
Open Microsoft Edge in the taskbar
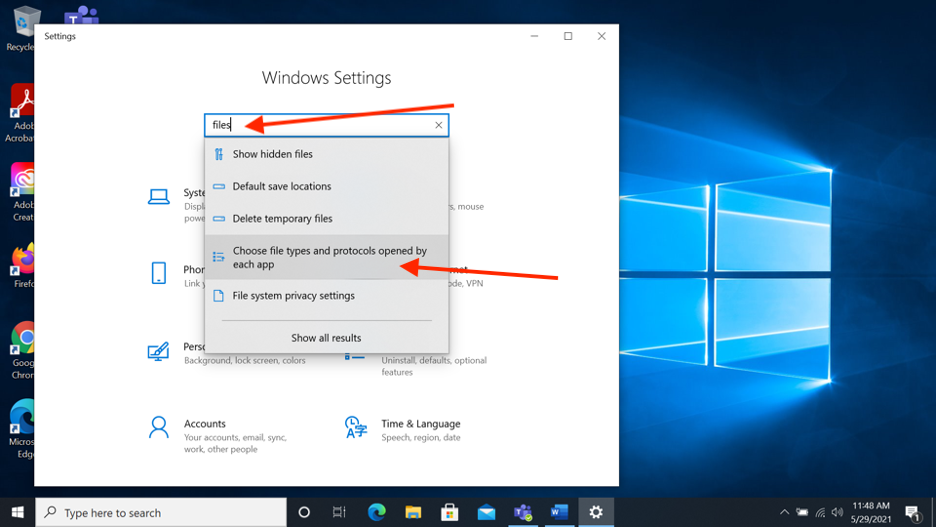pos(376,512)
